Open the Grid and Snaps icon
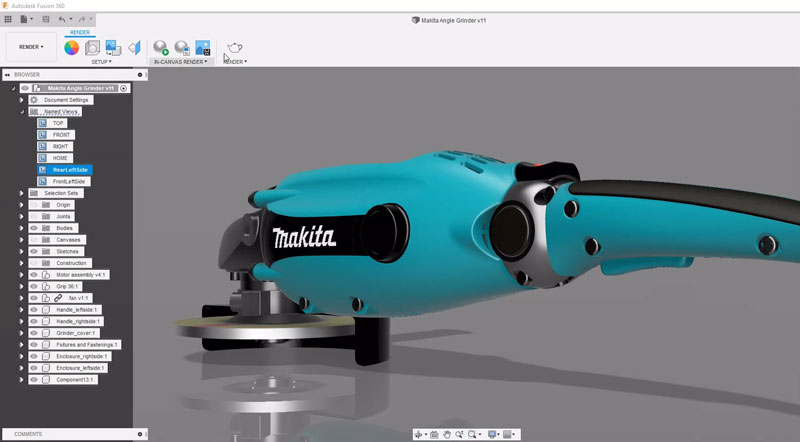The height and width of the screenshot is (442, 800). [507, 434]
